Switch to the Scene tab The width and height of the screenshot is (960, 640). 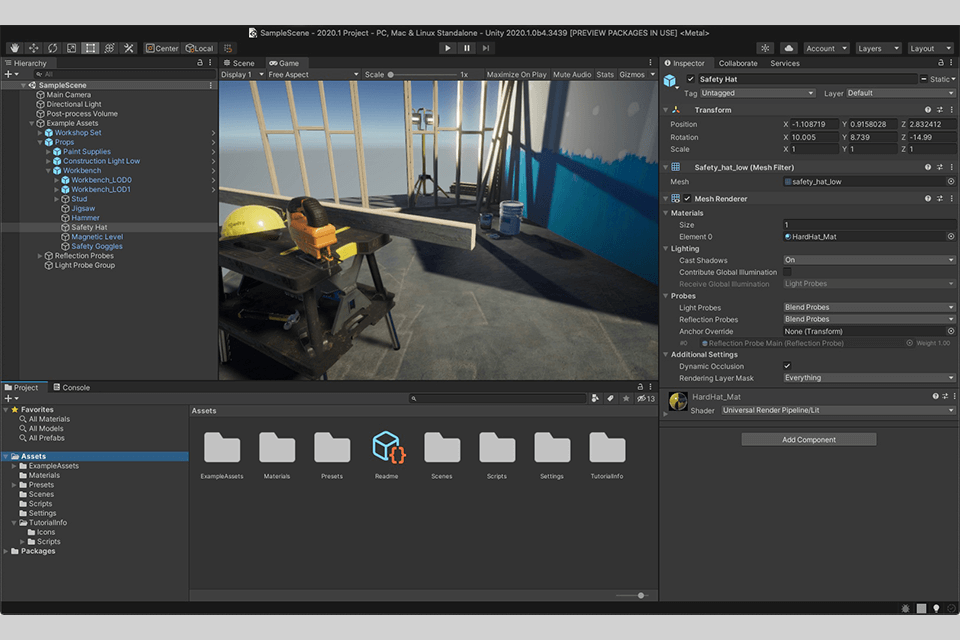pos(239,63)
